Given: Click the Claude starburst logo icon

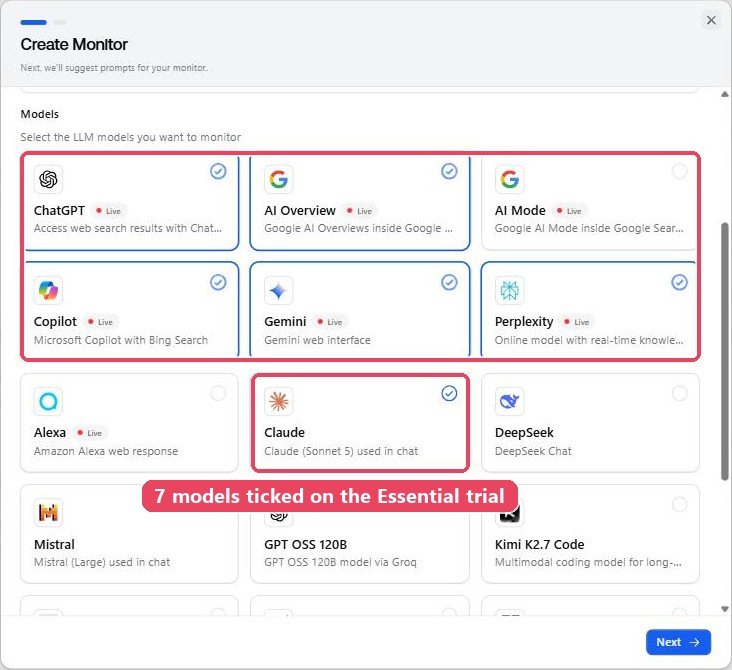Looking at the screenshot, I should tap(279, 402).
